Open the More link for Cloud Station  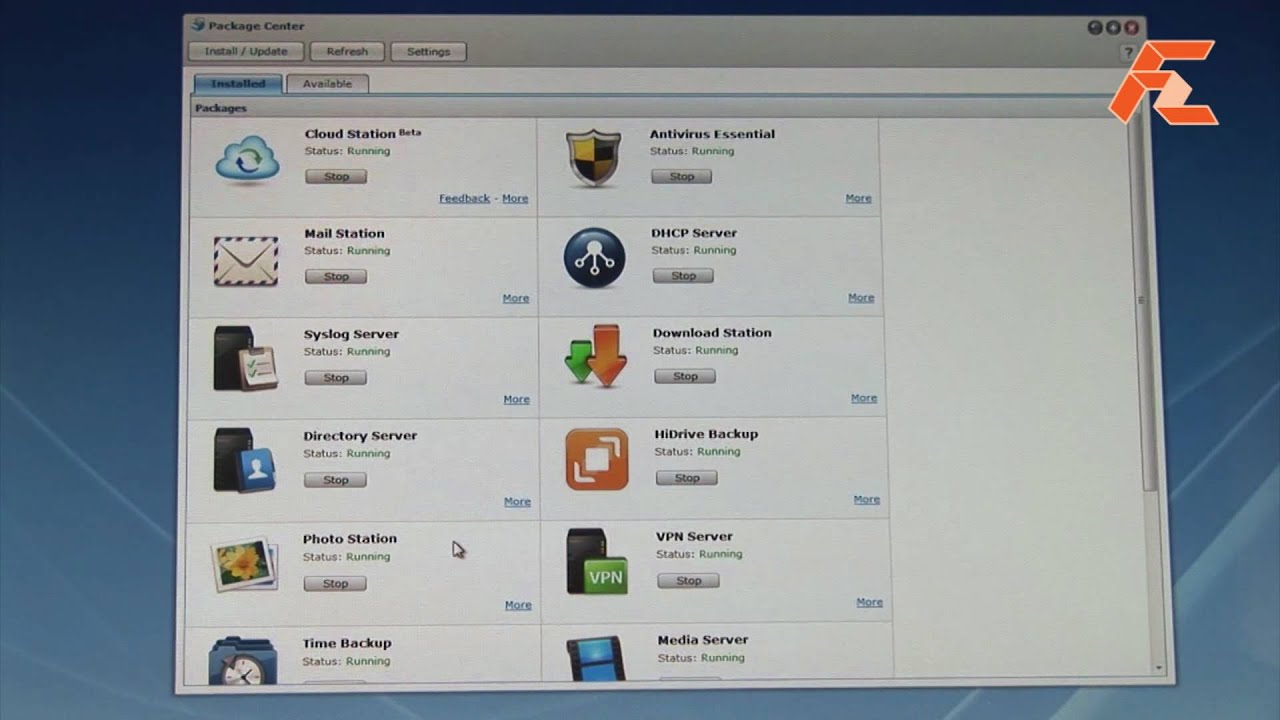515,198
